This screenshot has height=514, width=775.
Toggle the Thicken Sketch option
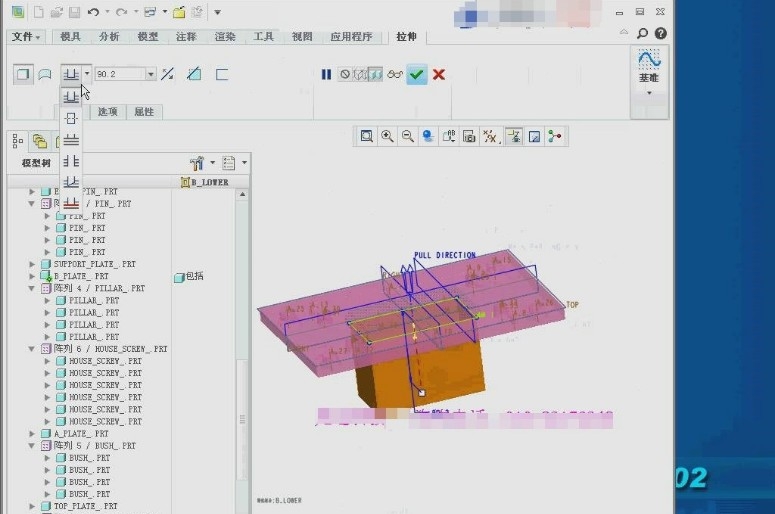pos(222,75)
